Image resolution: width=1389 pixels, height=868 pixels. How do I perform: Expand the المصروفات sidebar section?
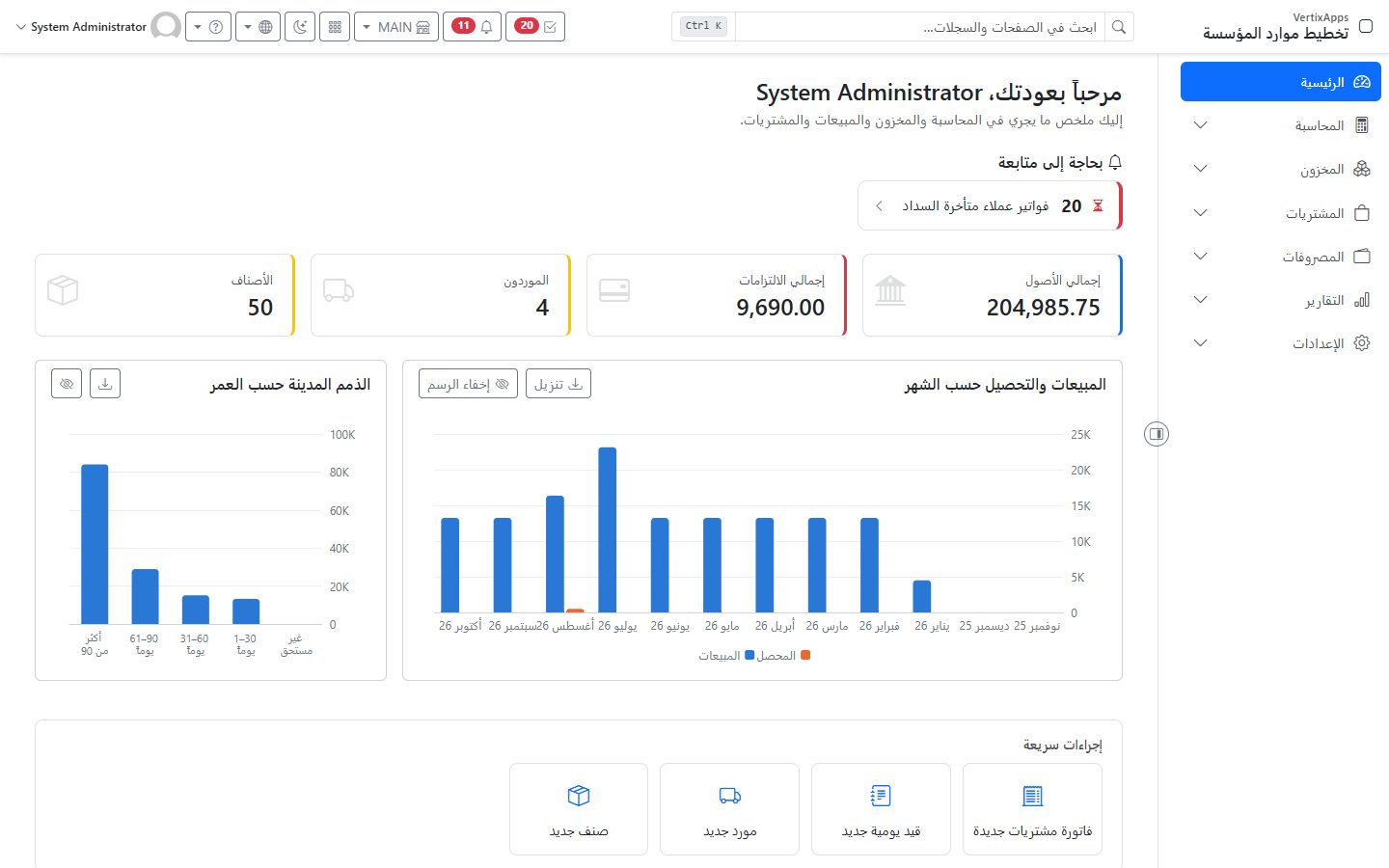pos(1281,257)
